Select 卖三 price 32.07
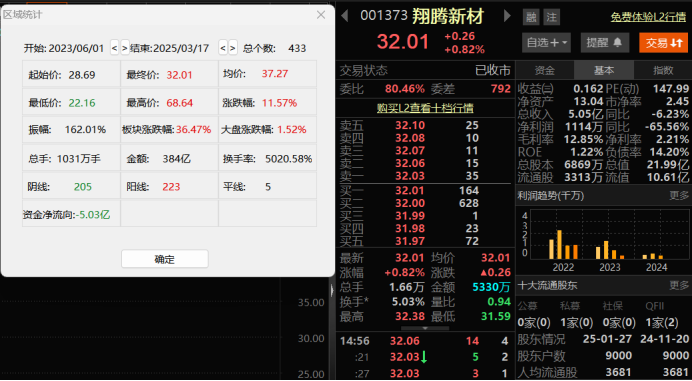 [x=410, y=151]
